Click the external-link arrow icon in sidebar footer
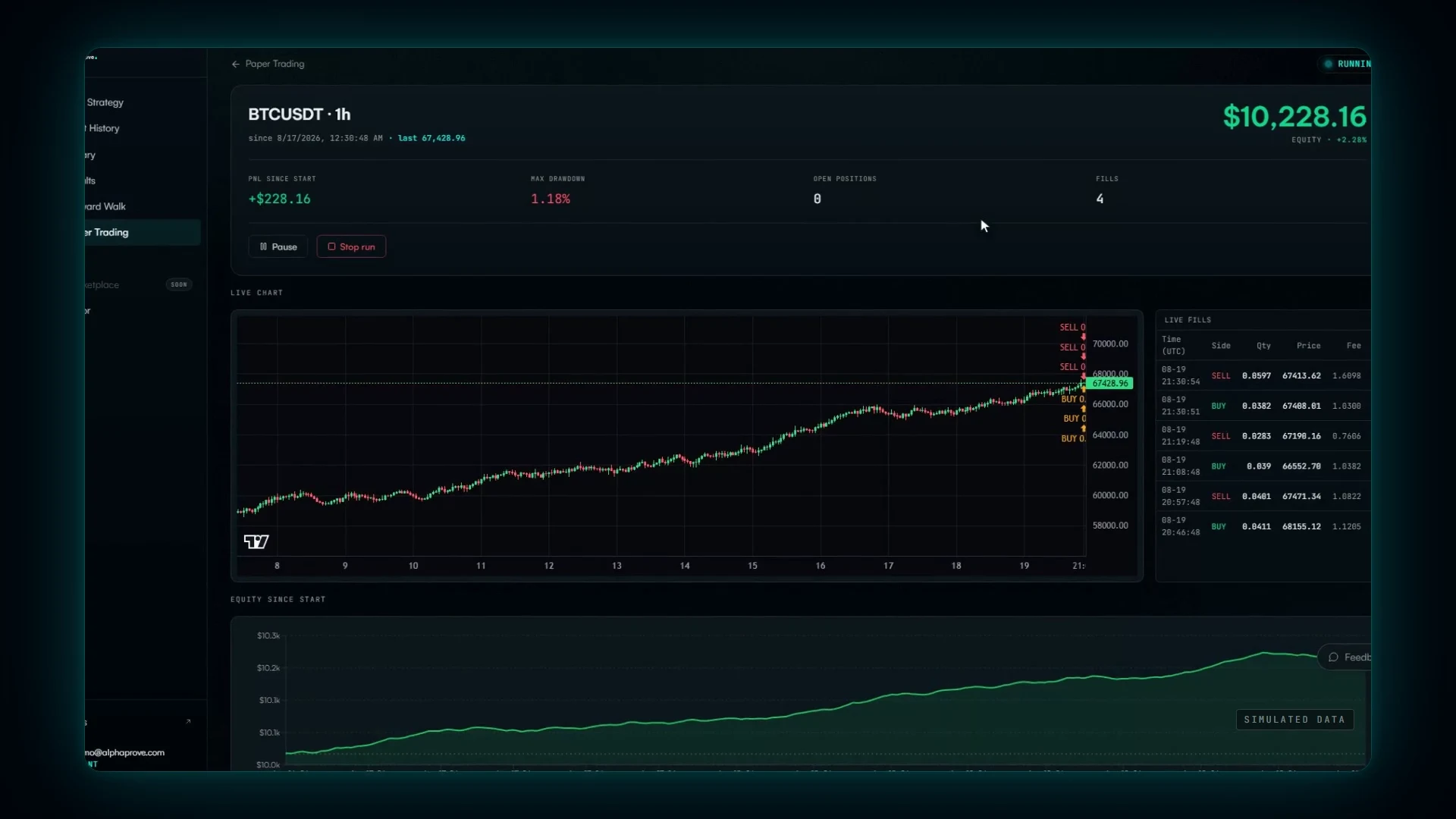 click(x=188, y=722)
